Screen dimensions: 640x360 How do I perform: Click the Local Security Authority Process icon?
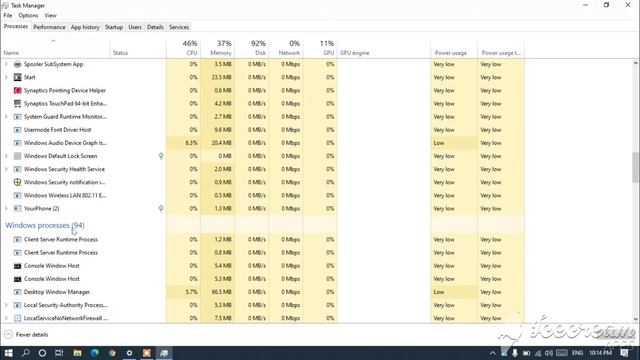tap(17, 305)
